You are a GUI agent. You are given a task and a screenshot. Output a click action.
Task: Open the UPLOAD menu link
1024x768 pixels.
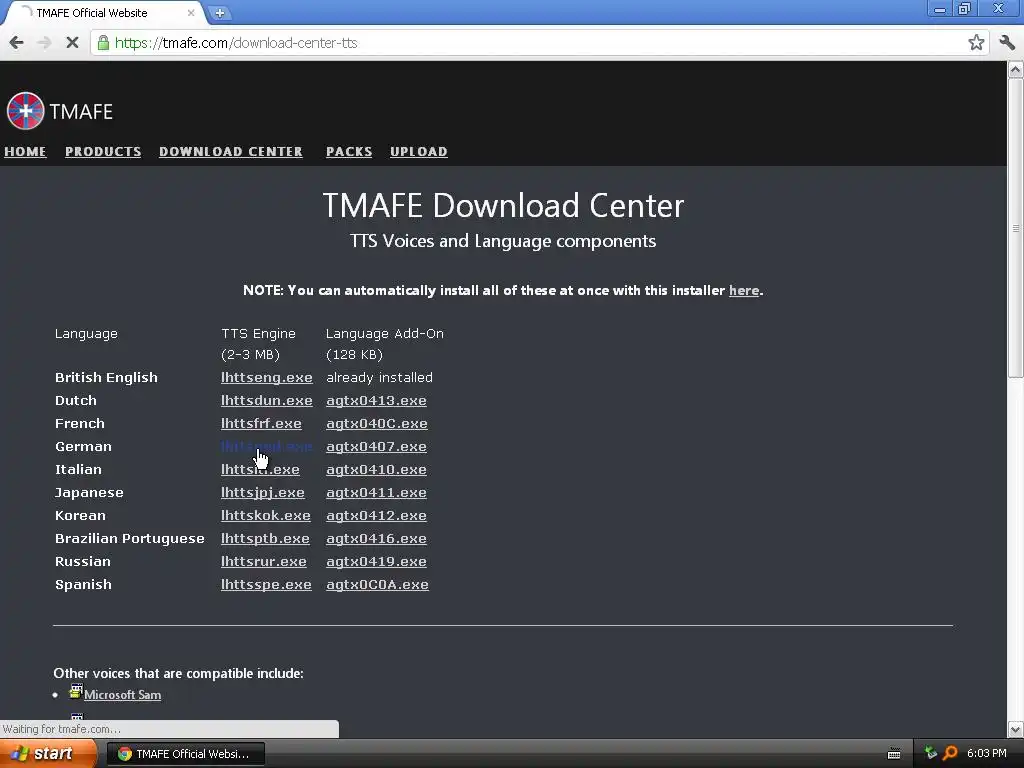[x=419, y=152]
